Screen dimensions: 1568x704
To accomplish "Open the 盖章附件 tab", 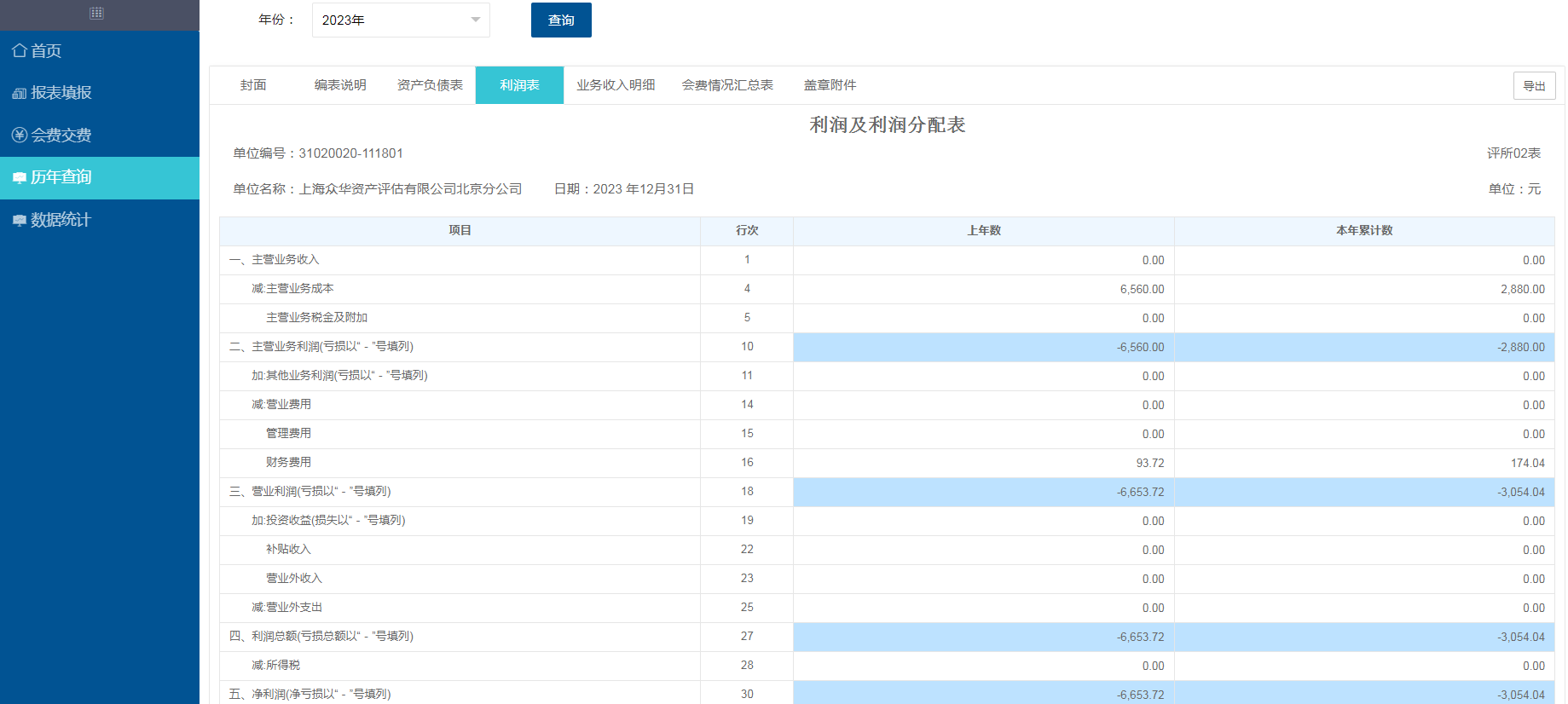I will click(x=830, y=85).
